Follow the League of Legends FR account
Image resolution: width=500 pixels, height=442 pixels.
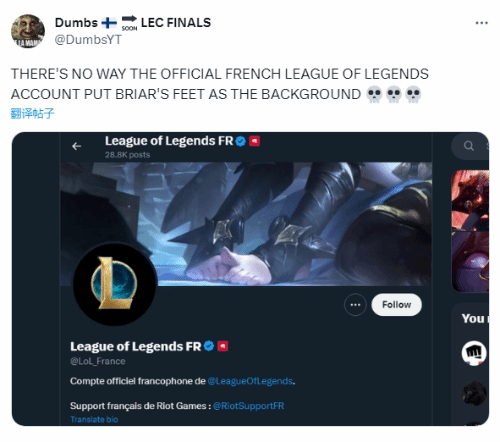tap(396, 304)
